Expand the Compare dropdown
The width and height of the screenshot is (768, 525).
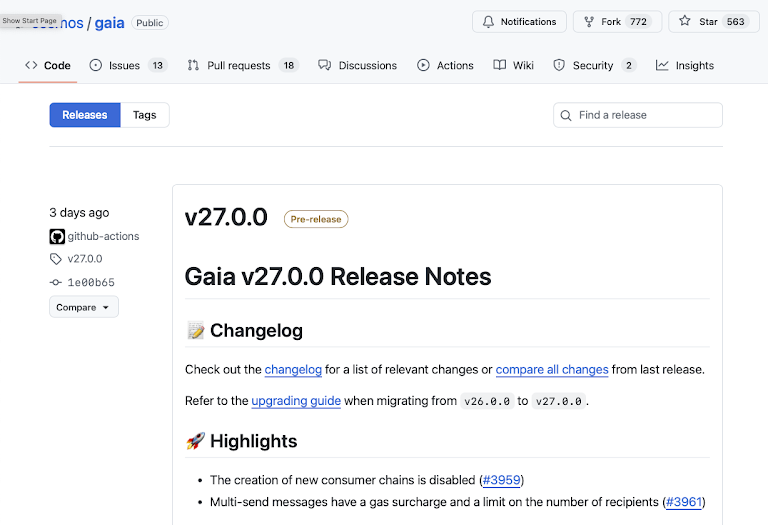[x=83, y=307]
